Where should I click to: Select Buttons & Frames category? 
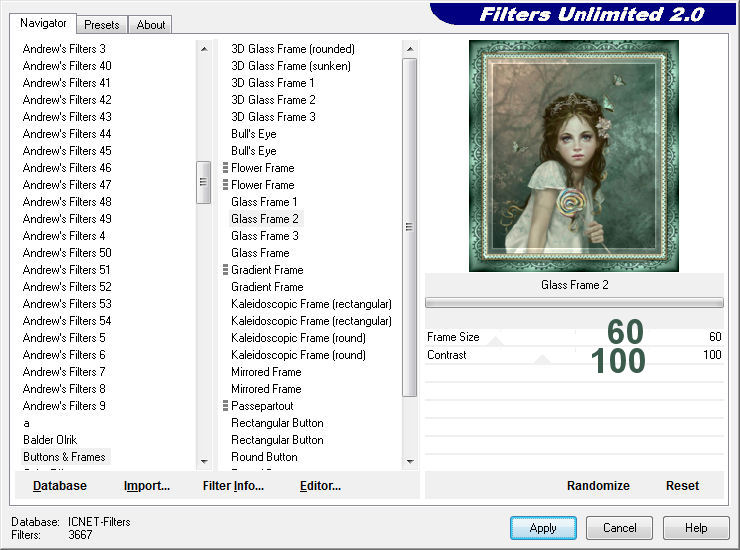pos(64,457)
